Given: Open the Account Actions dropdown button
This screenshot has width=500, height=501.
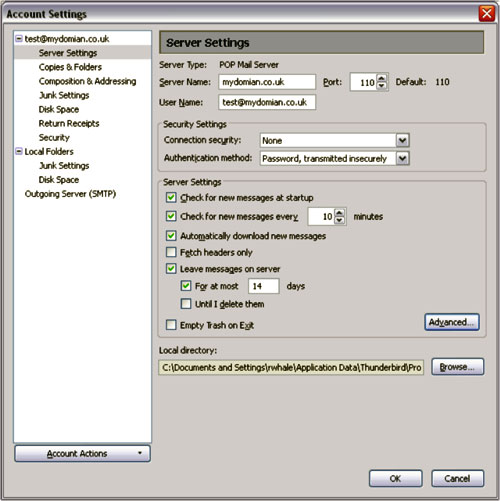Looking at the screenshot, I should pyautogui.click(x=82, y=453).
